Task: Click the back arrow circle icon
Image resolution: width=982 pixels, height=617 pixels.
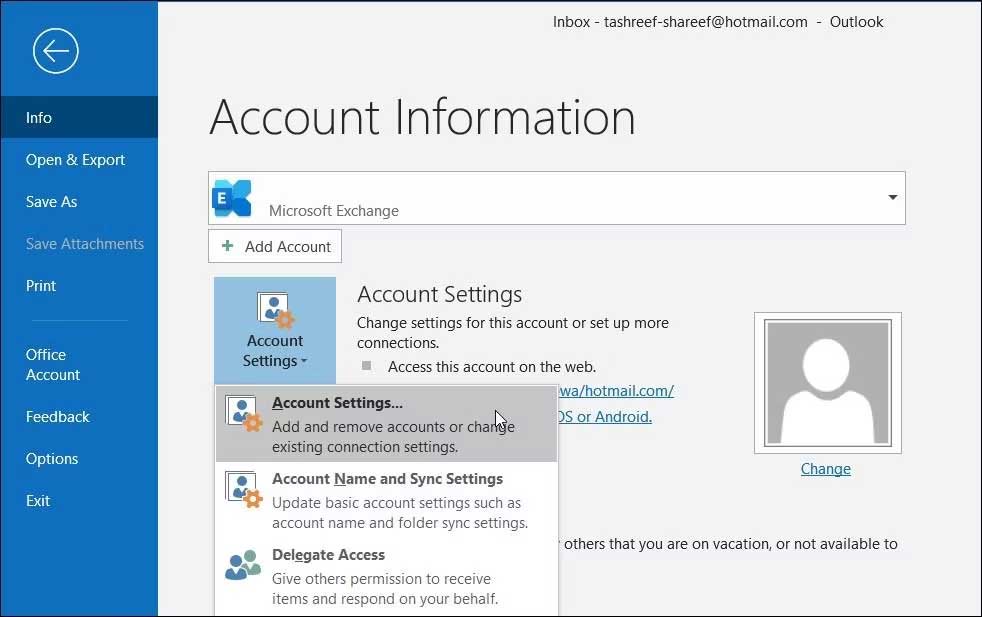Action: 55,51
